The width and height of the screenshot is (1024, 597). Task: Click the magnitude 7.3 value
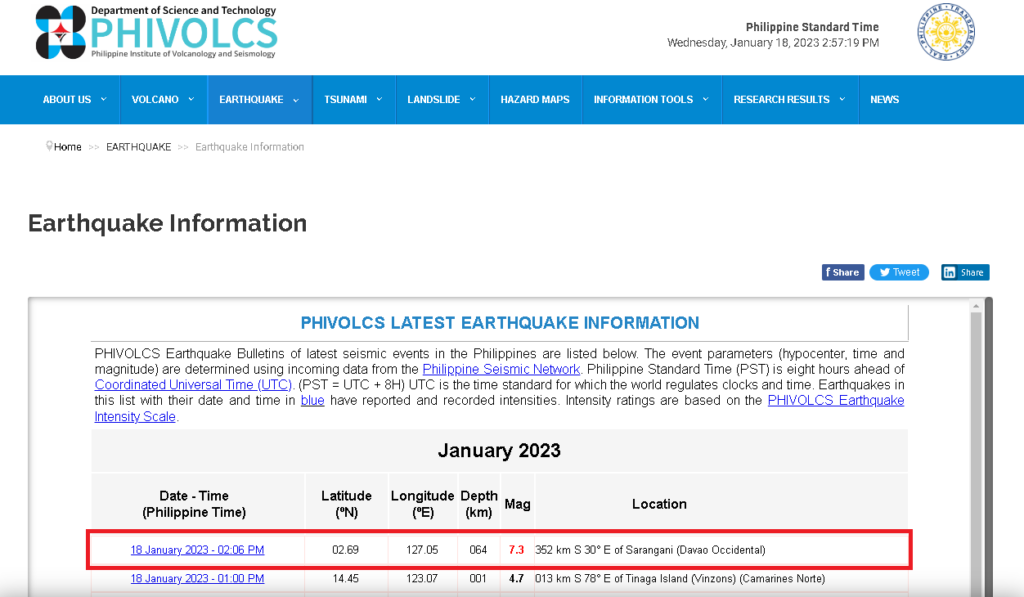click(x=516, y=550)
